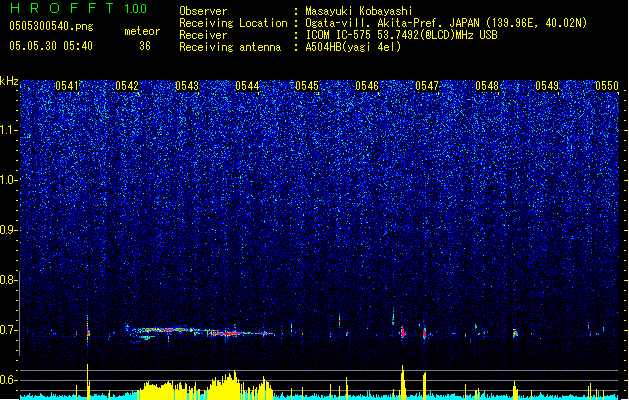This screenshot has width=629, height=400.
Task: Click the 0549 time marker
Action: [x=547, y=86]
